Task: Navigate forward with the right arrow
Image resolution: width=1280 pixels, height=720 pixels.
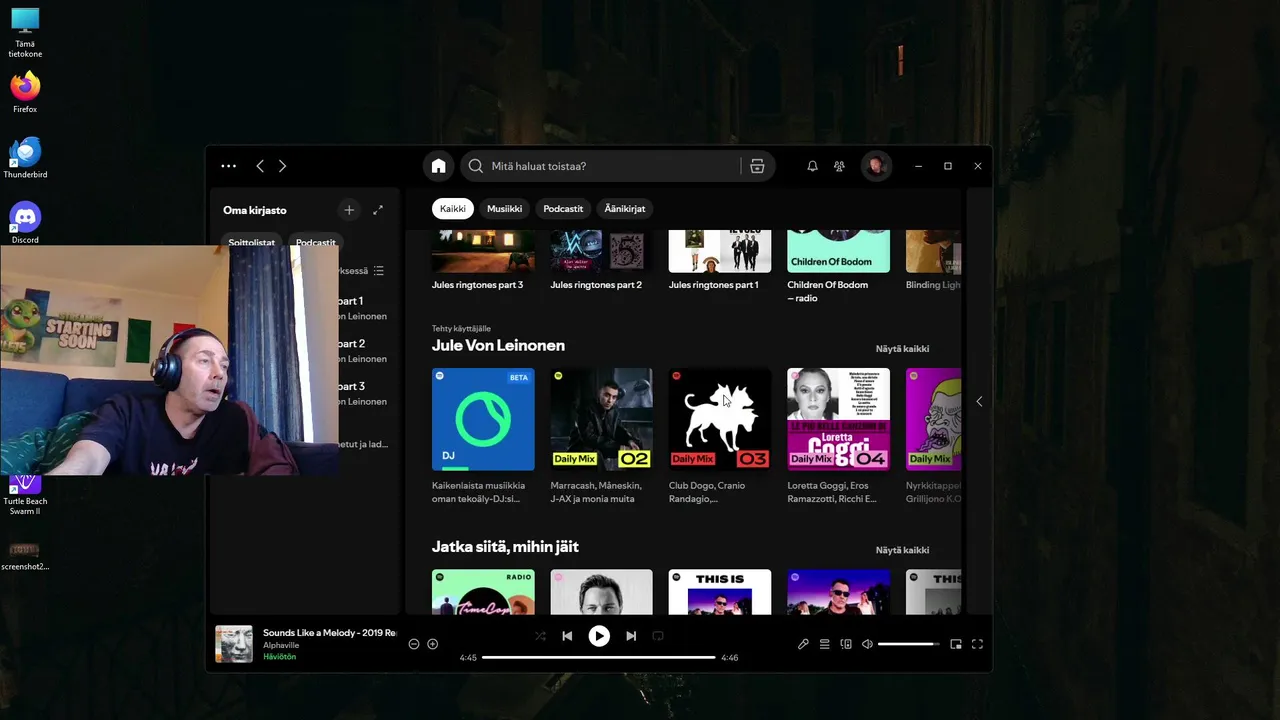Action: point(282,166)
